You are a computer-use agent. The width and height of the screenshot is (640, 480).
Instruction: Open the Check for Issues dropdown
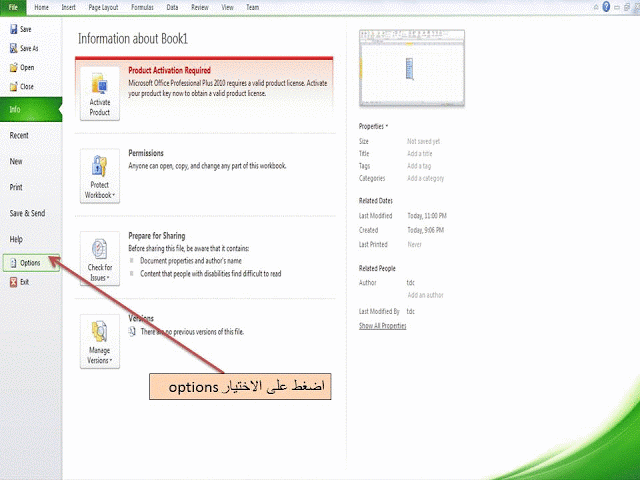100,259
